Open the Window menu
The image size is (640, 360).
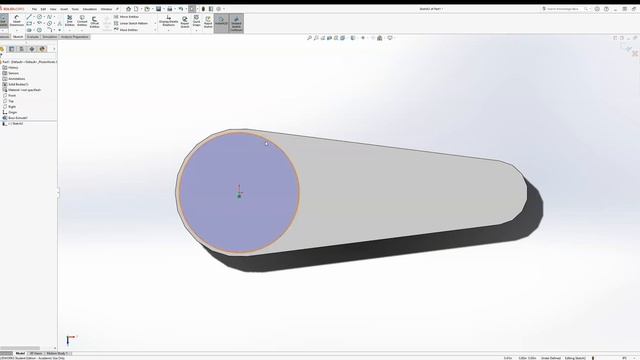pyautogui.click(x=106, y=9)
